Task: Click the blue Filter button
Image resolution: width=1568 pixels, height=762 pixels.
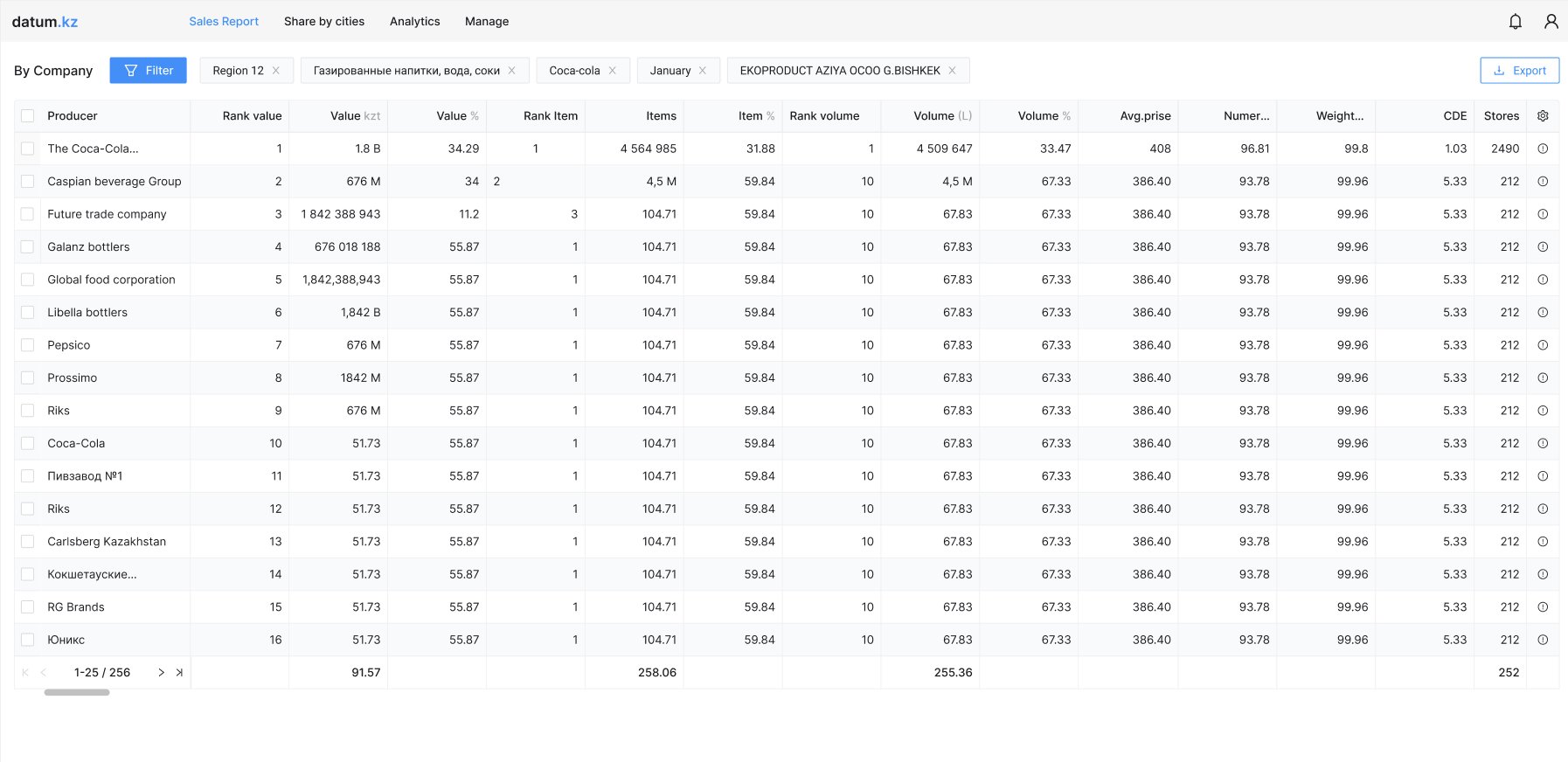Action: [x=148, y=71]
